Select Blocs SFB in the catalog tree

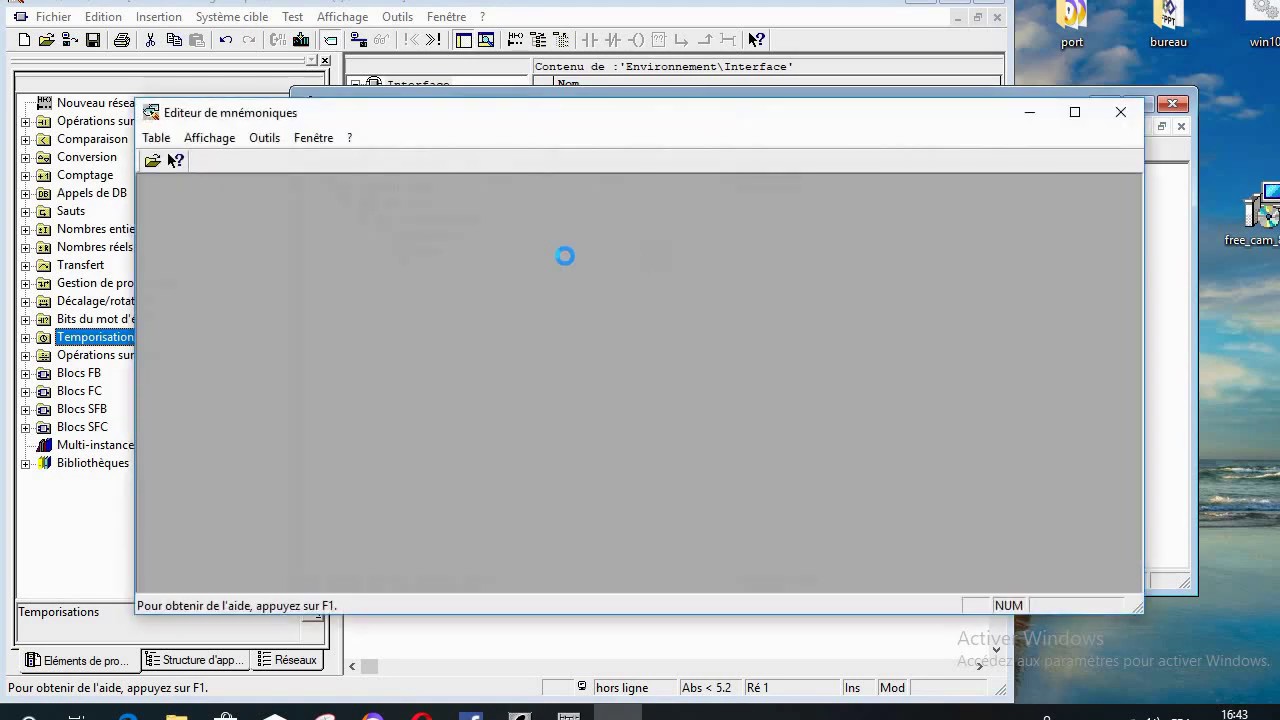tap(81, 409)
